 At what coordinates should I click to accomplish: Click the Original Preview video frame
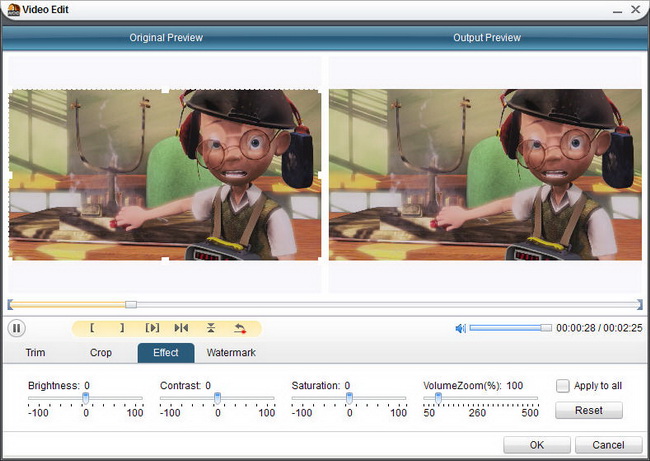(165, 175)
